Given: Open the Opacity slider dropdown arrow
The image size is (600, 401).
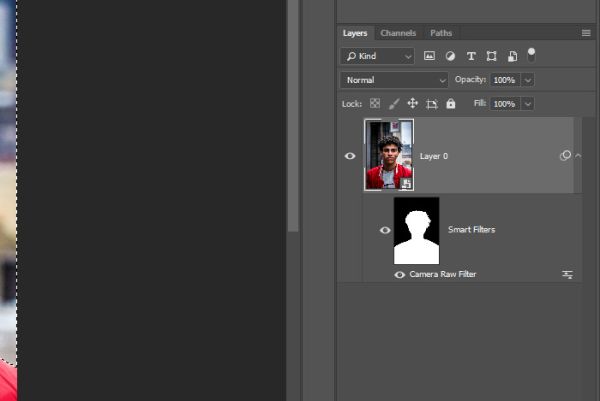Looking at the screenshot, I should [528, 80].
